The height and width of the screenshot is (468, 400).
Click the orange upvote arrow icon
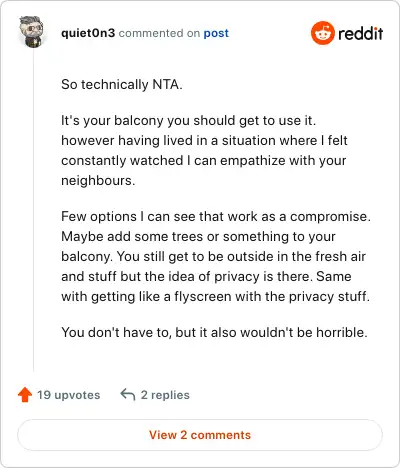click(x=25, y=395)
